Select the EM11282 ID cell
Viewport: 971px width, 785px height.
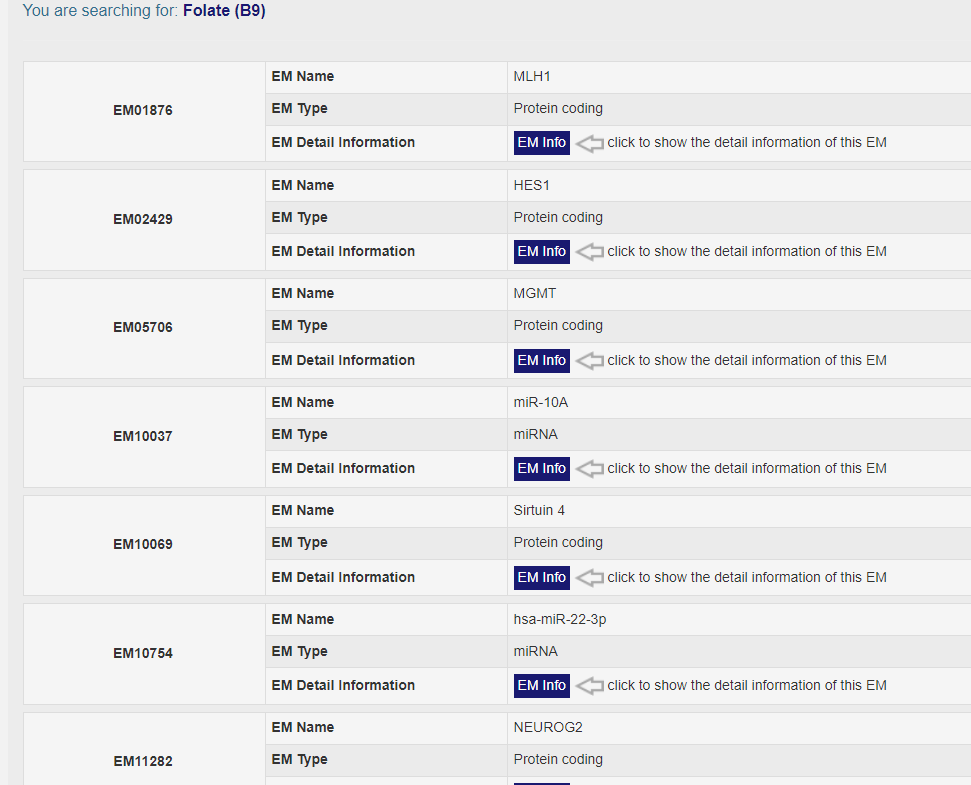click(x=143, y=762)
